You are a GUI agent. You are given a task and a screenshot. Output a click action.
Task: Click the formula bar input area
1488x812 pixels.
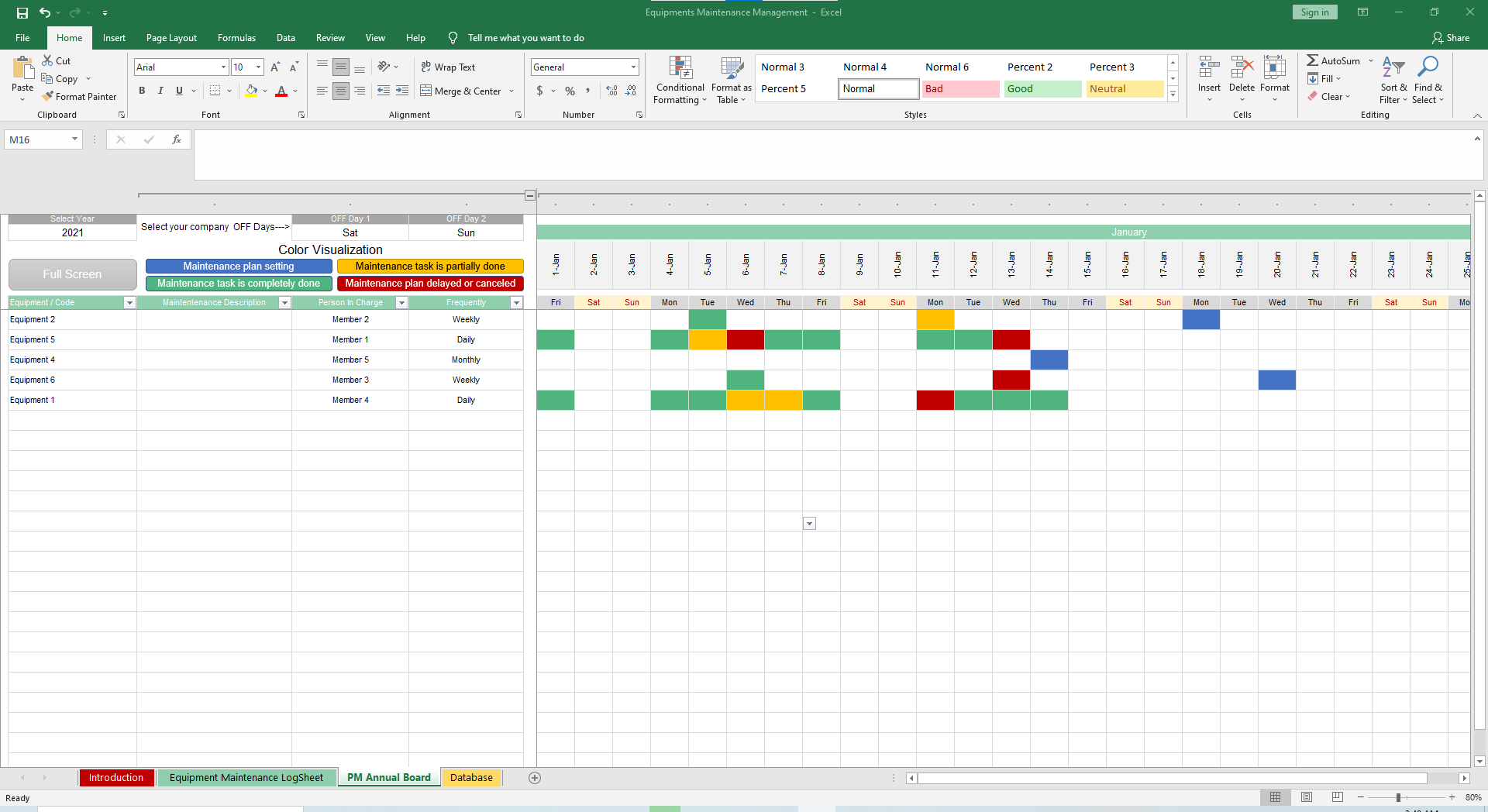tap(834, 155)
